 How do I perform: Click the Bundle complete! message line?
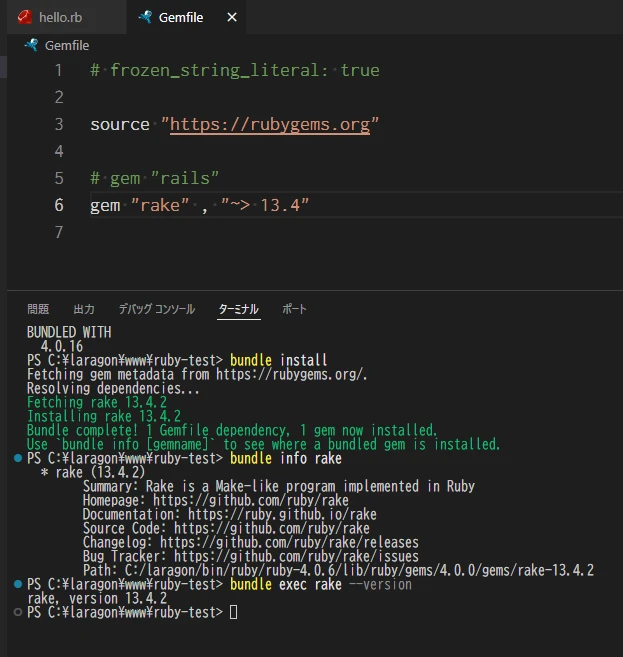pyautogui.click(x=232, y=430)
